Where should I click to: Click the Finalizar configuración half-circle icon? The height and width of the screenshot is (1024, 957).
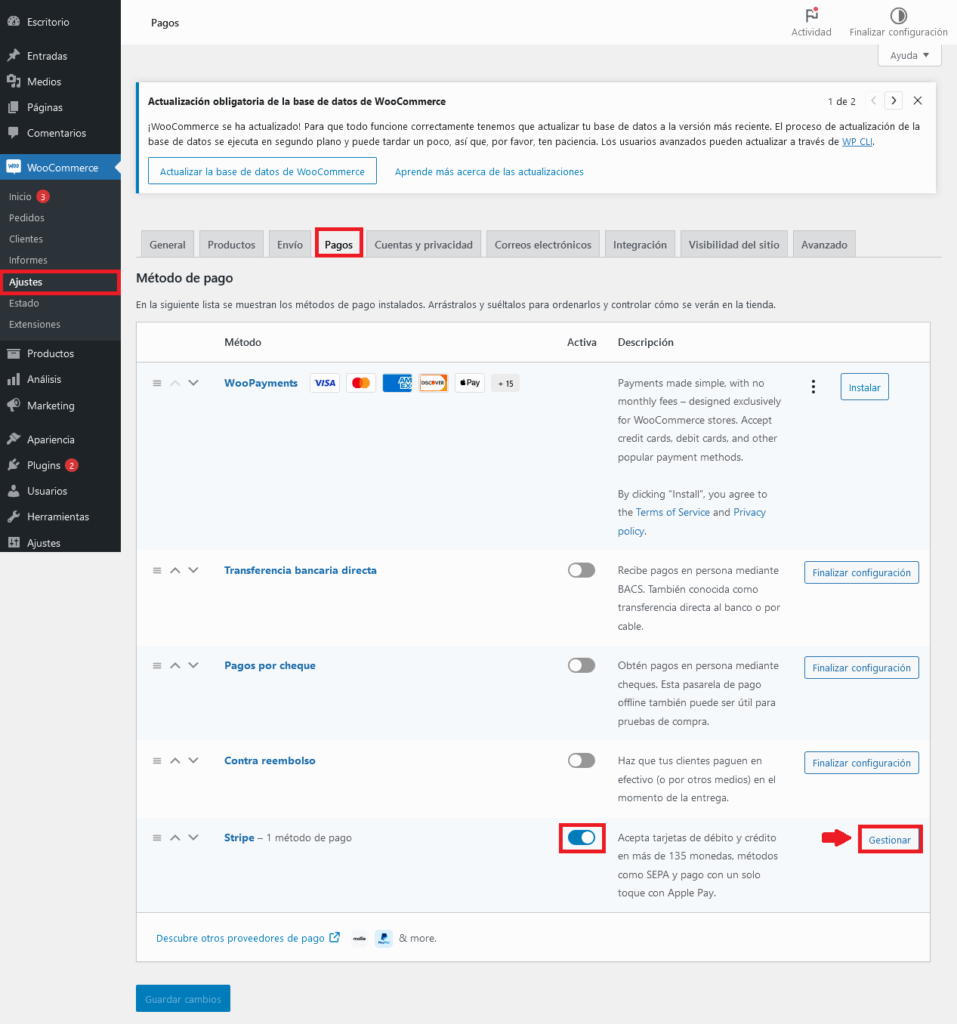[x=897, y=16]
